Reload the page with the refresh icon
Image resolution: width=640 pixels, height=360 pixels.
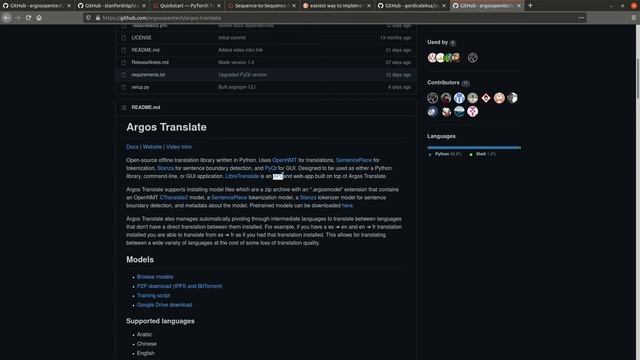click(x=28, y=18)
